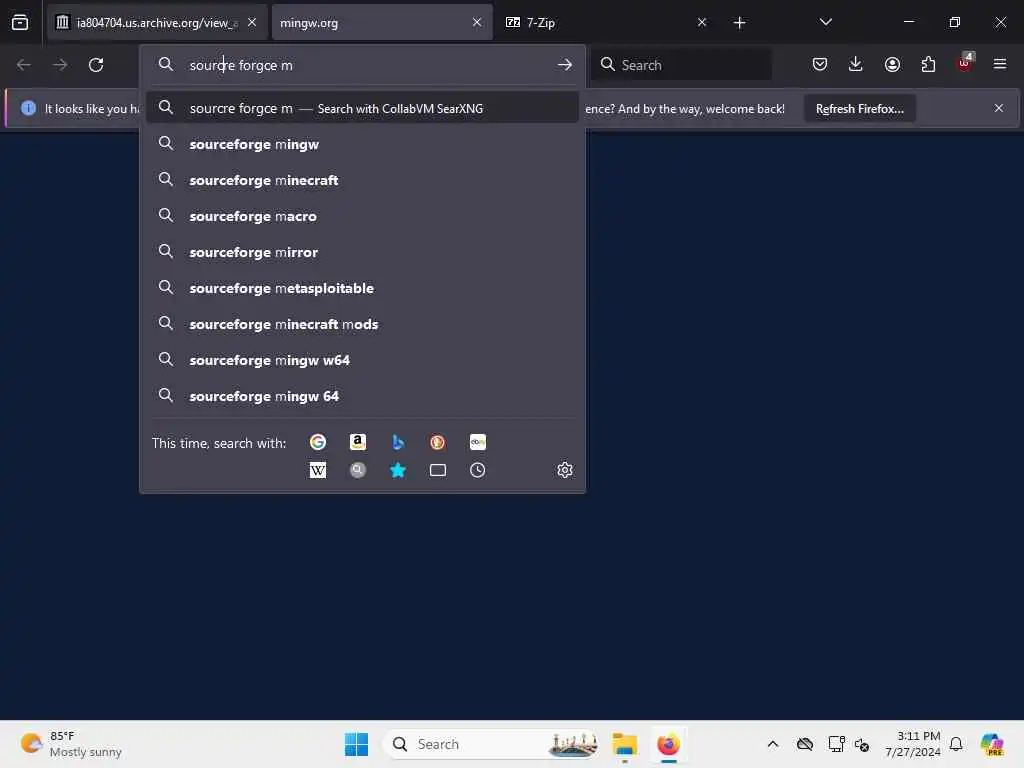Click the Windows taskbar Search box
The image size is (1024, 768).
[x=490, y=744]
